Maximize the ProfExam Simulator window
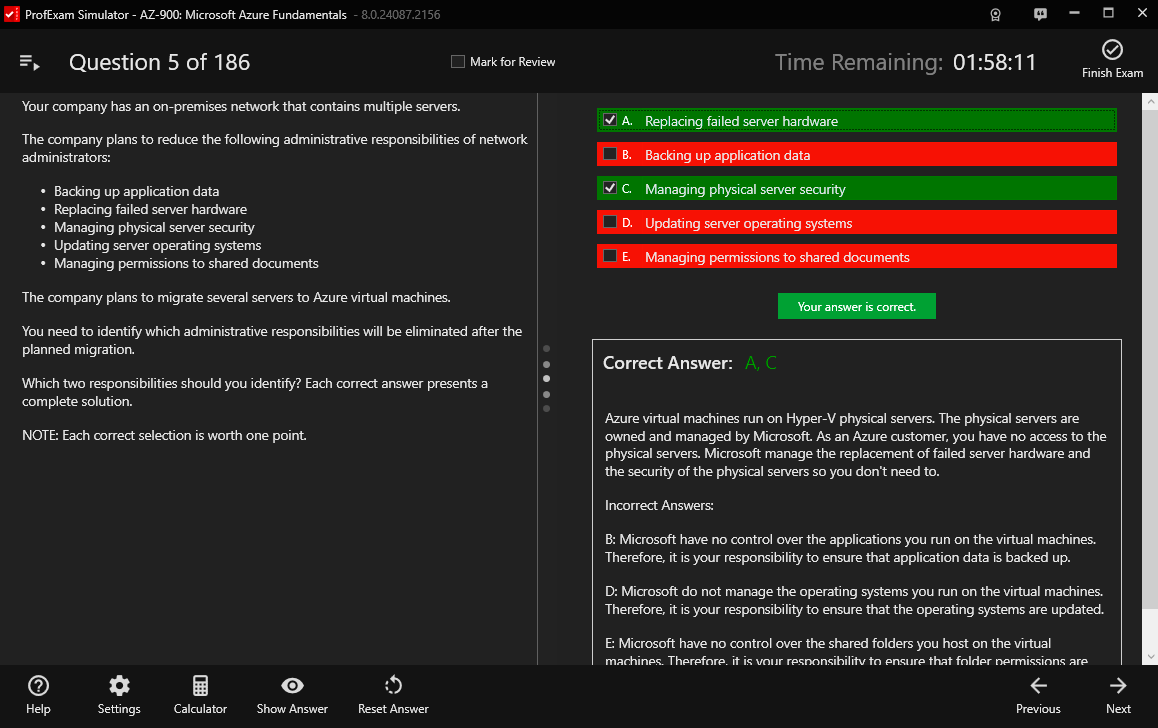Viewport: 1158px width, 728px height. [x=1109, y=13]
